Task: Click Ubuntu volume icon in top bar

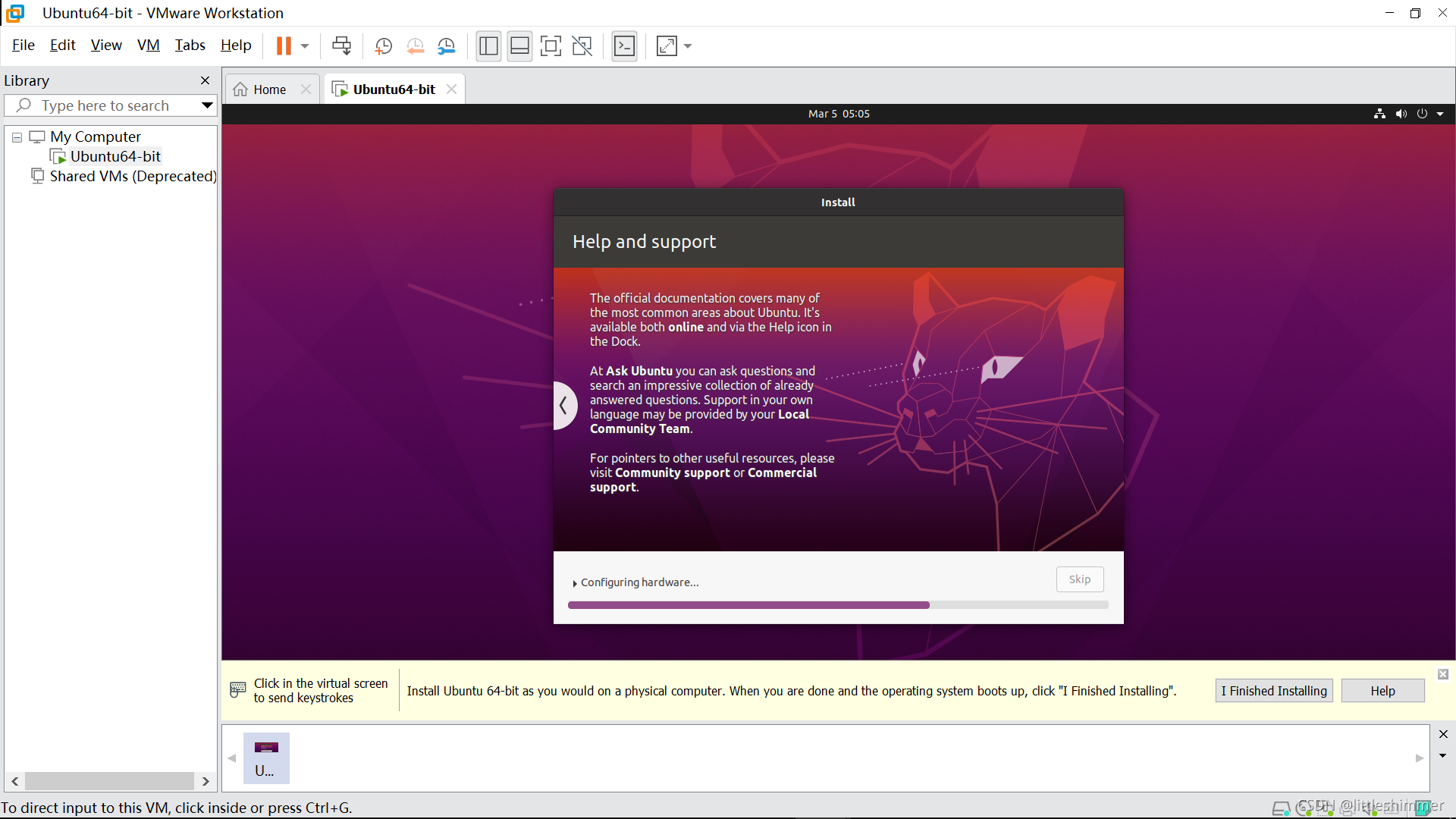Action: point(1401,114)
